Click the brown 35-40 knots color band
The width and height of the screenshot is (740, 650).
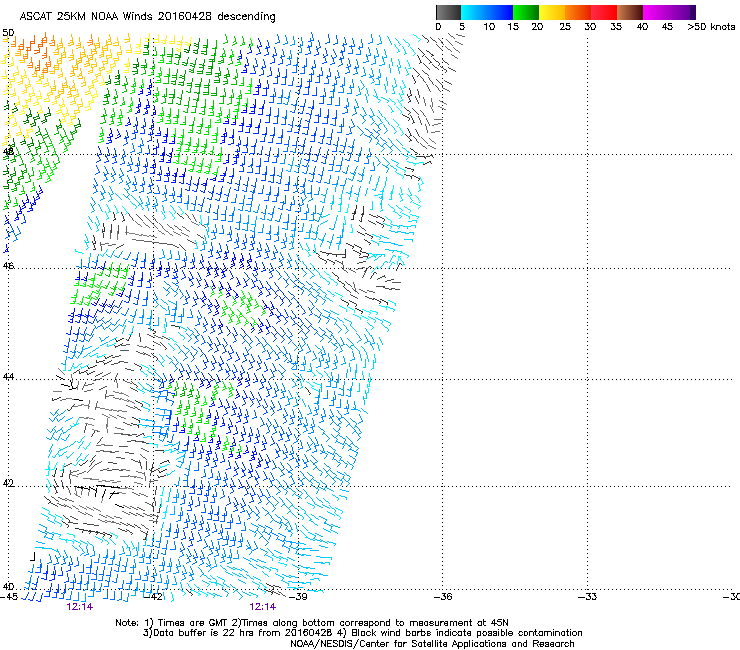[x=630, y=12]
